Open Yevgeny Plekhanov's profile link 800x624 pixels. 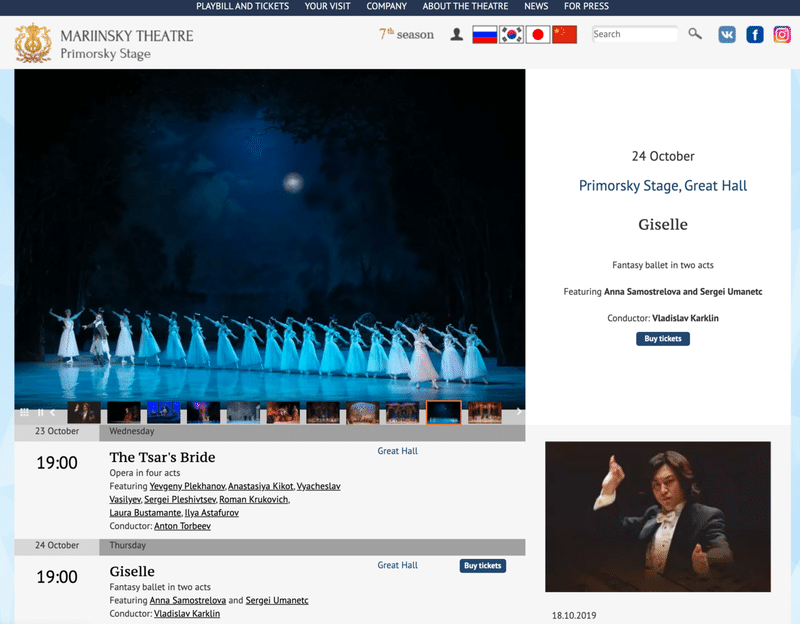coord(187,486)
